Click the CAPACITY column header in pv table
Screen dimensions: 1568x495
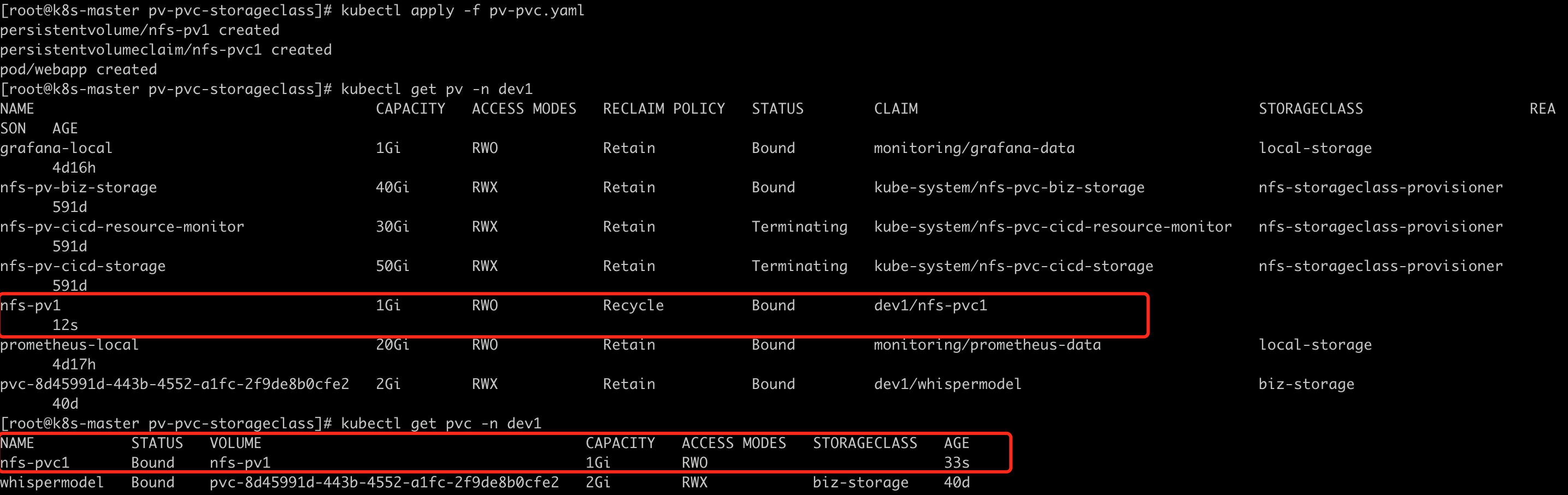tap(410, 108)
